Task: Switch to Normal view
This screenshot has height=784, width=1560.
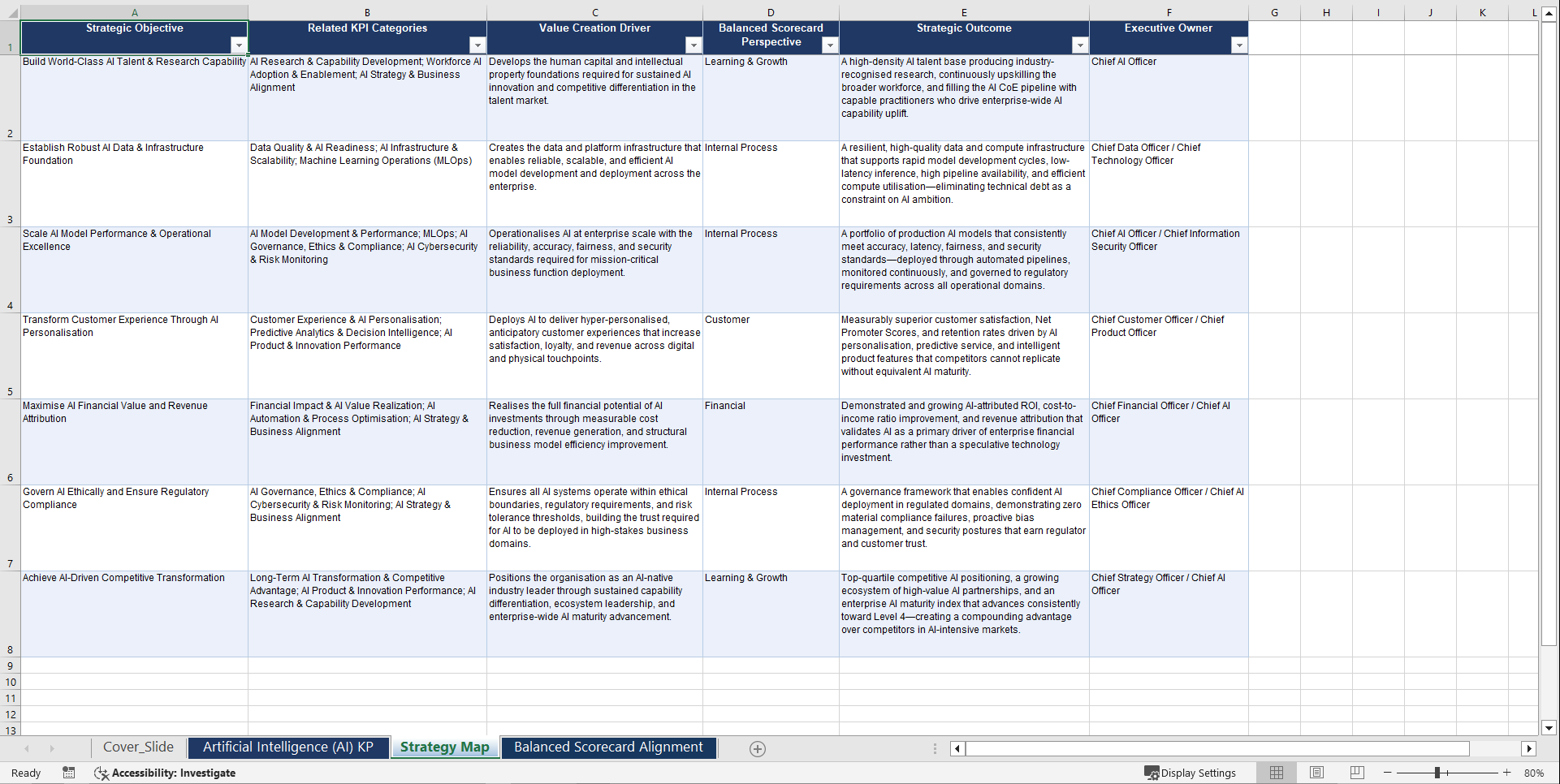Action: pos(1277,773)
